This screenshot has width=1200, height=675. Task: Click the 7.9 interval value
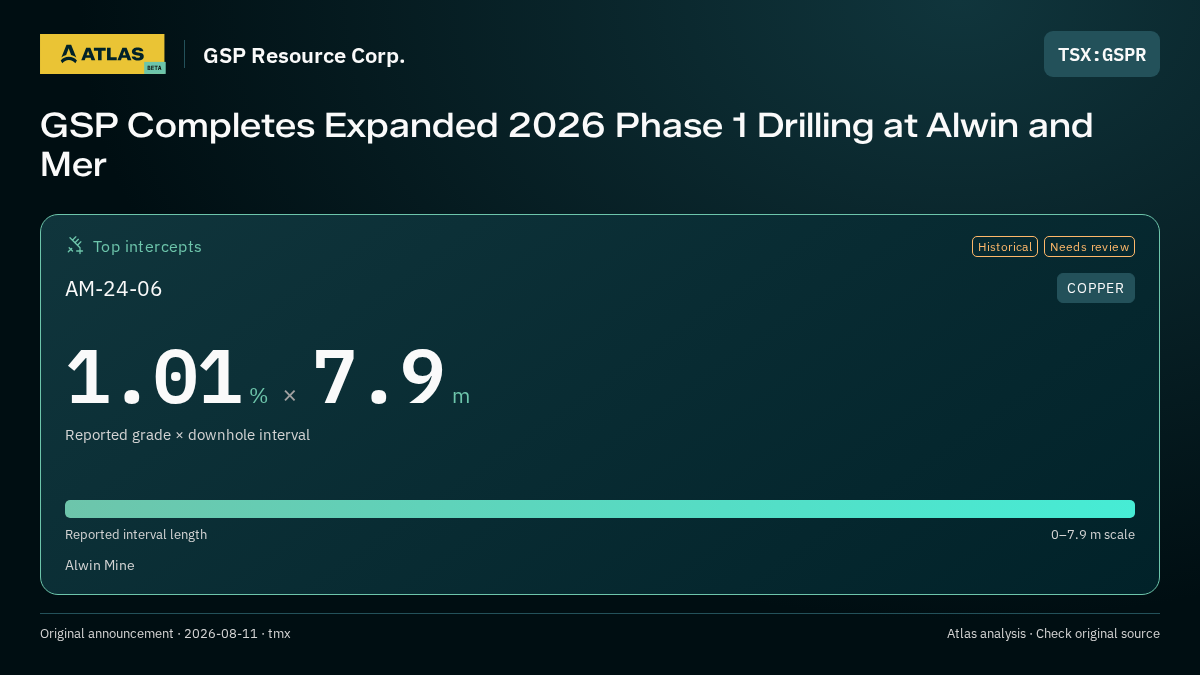[378, 378]
